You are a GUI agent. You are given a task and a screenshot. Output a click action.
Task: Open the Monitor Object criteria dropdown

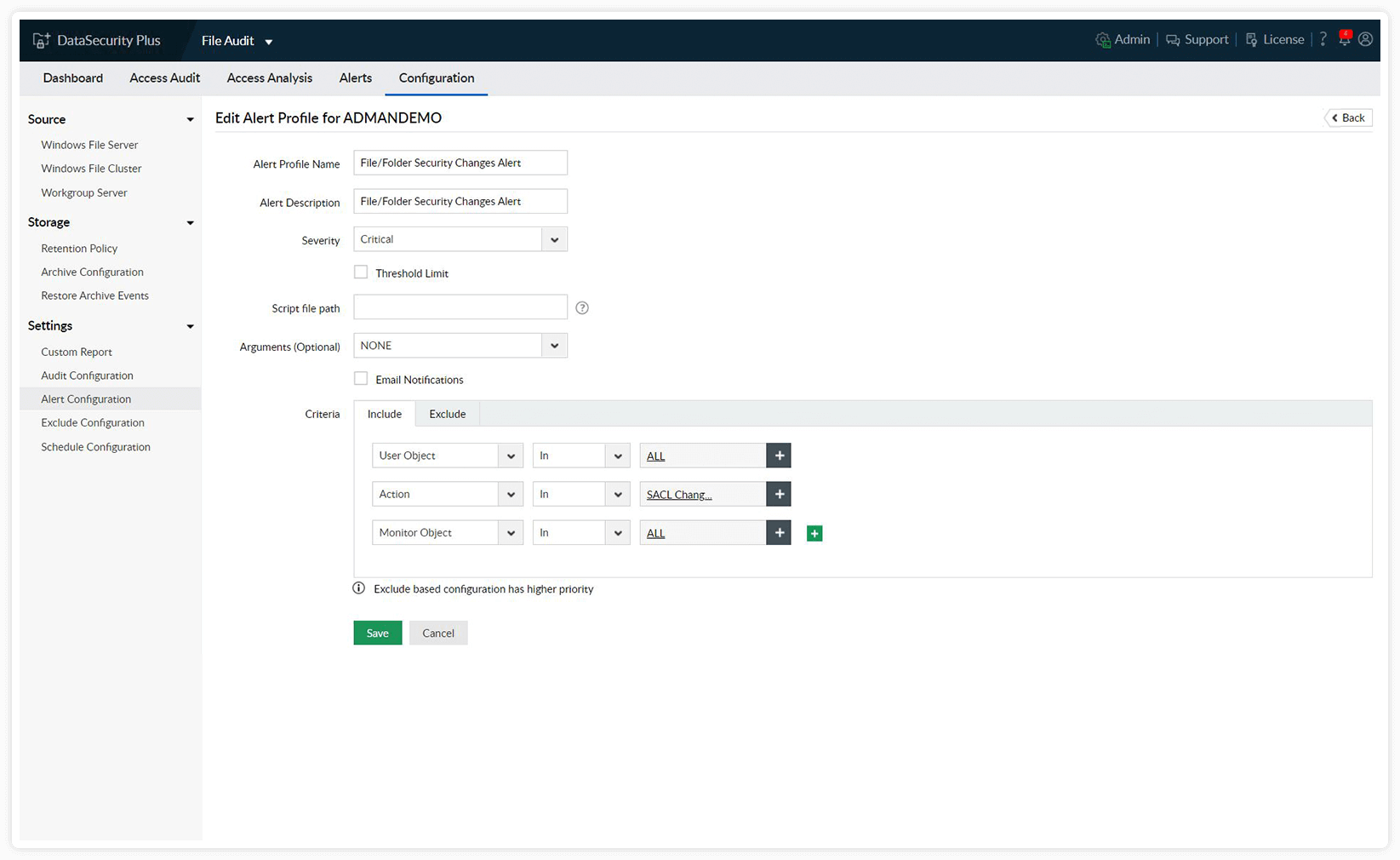click(448, 532)
